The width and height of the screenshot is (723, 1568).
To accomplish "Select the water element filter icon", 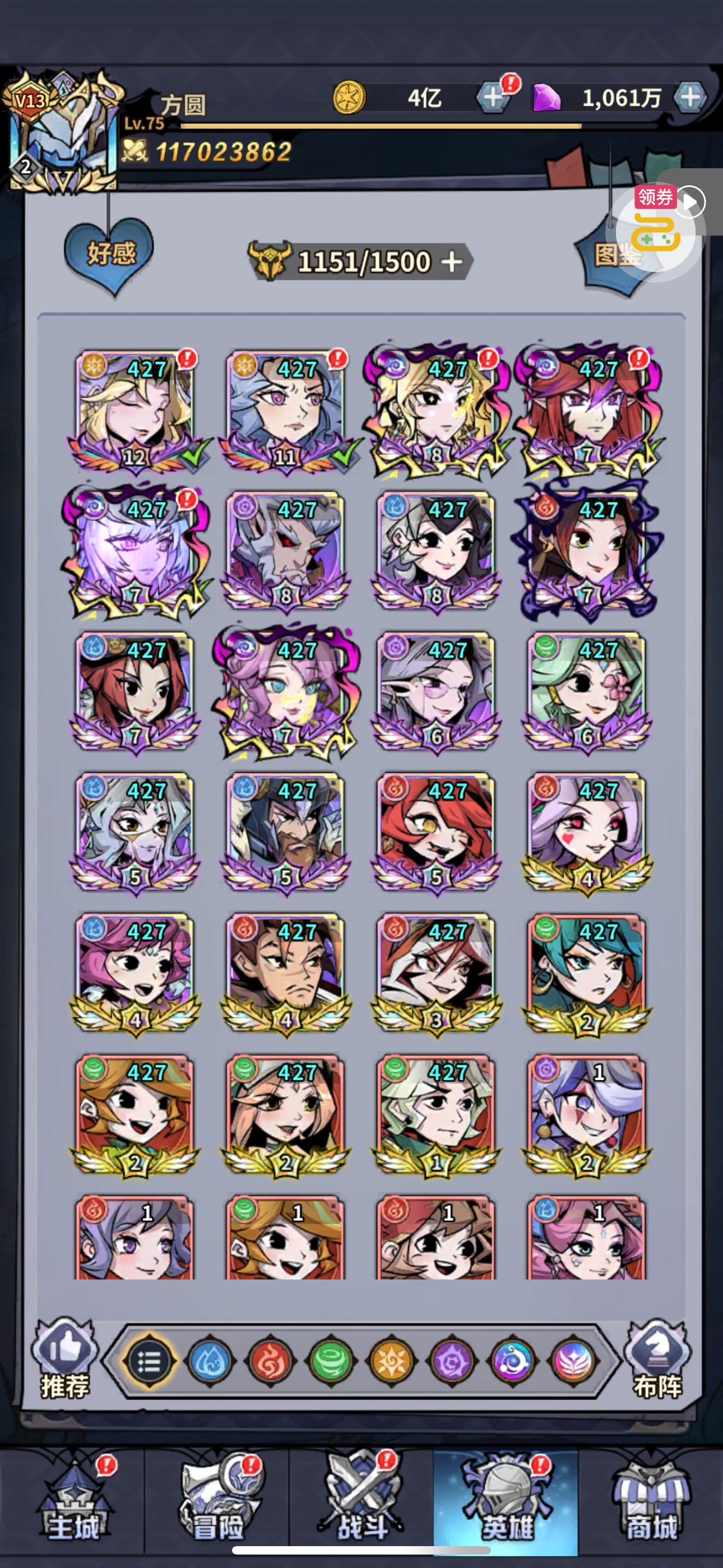I will coord(210,1361).
